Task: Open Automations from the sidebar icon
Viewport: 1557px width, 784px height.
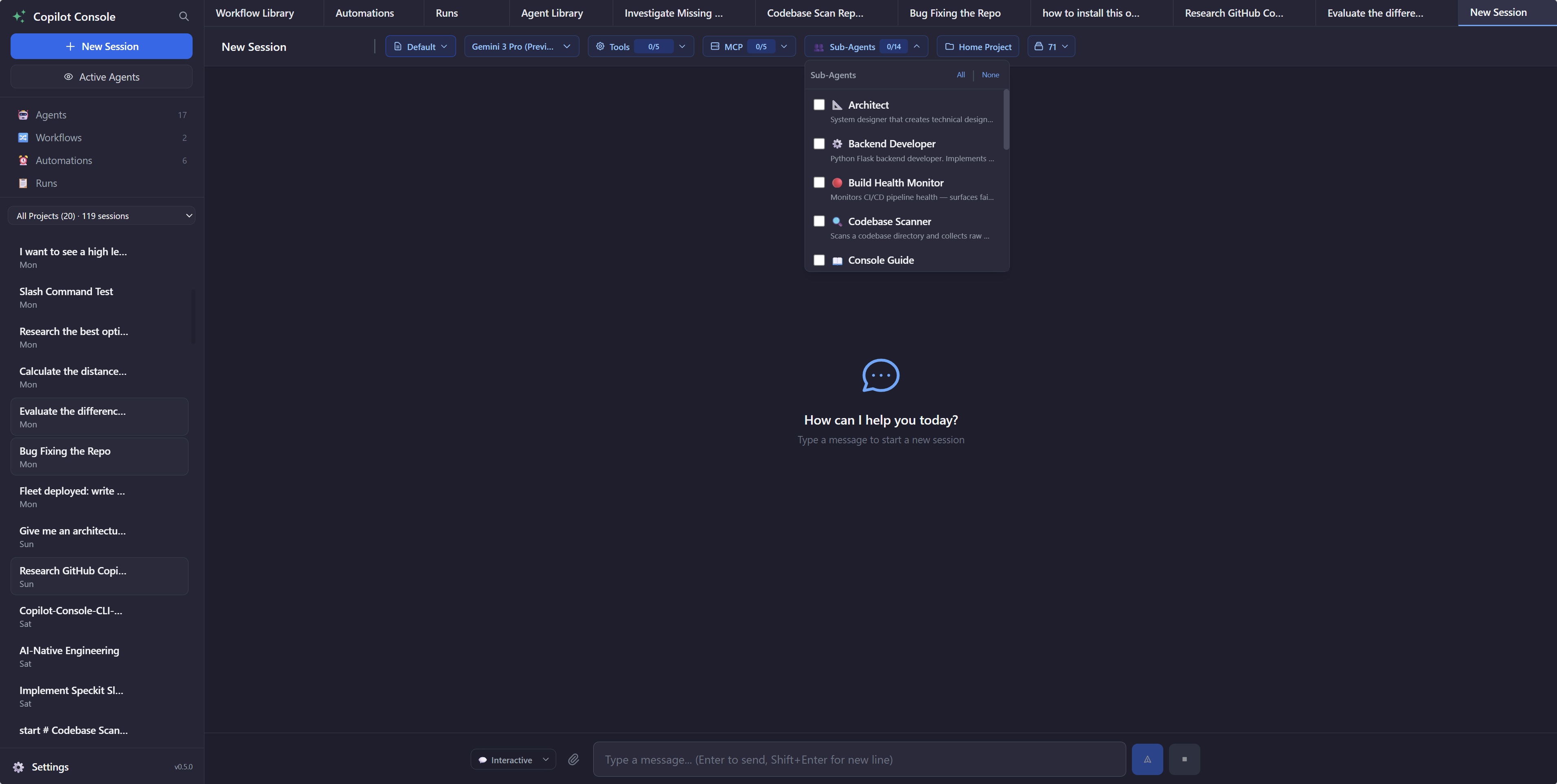Action: click(x=23, y=160)
